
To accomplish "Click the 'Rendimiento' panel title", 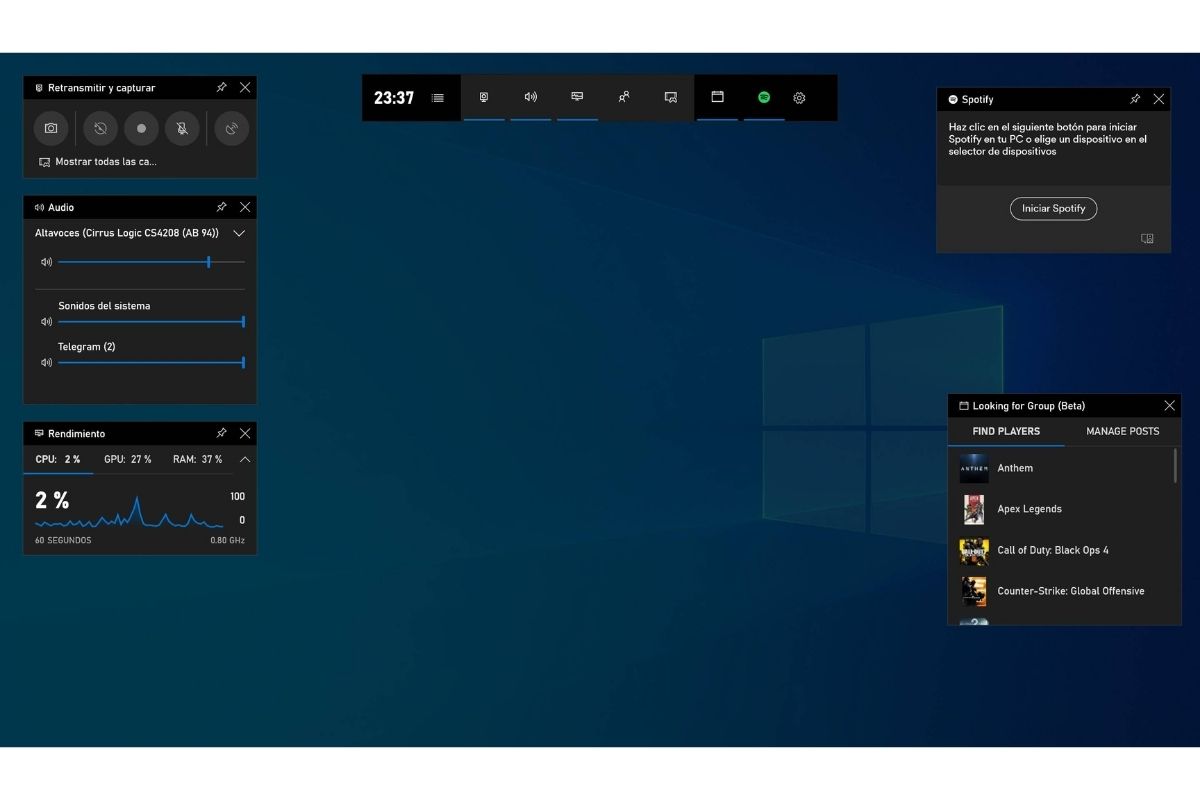I will [x=77, y=433].
